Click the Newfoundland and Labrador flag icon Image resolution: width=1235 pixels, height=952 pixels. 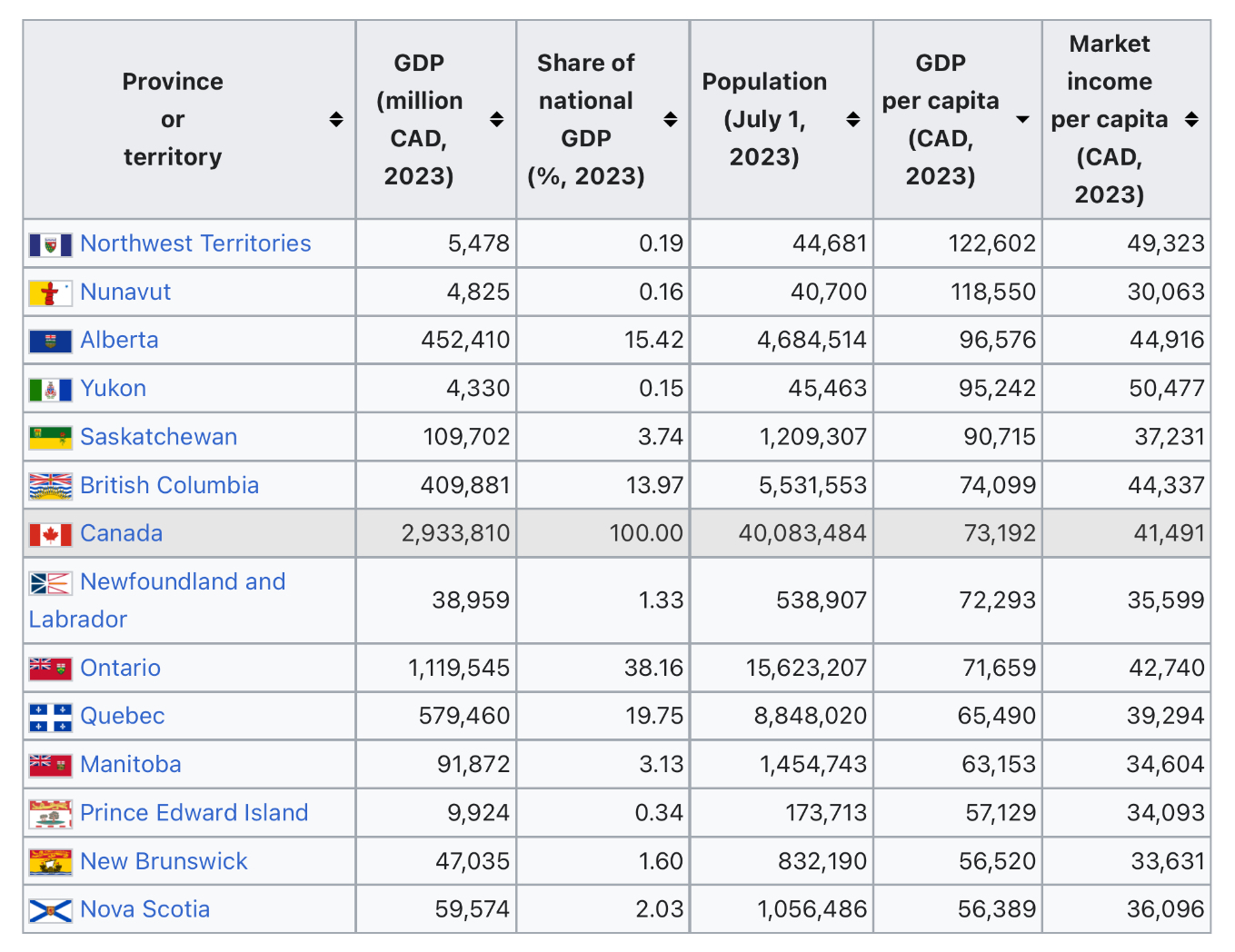(x=50, y=582)
